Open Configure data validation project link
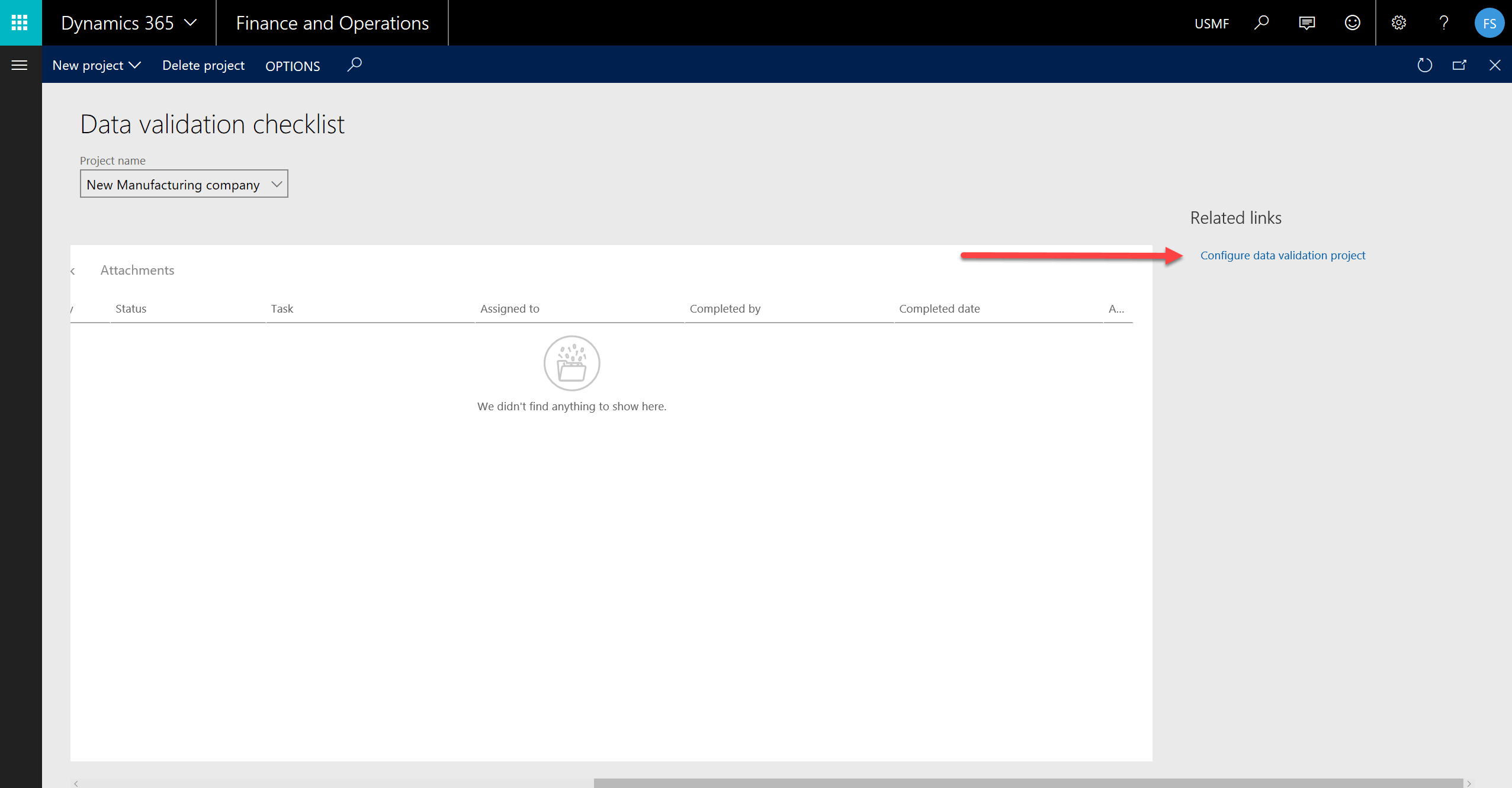The image size is (1512, 788). (x=1283, y=255)
